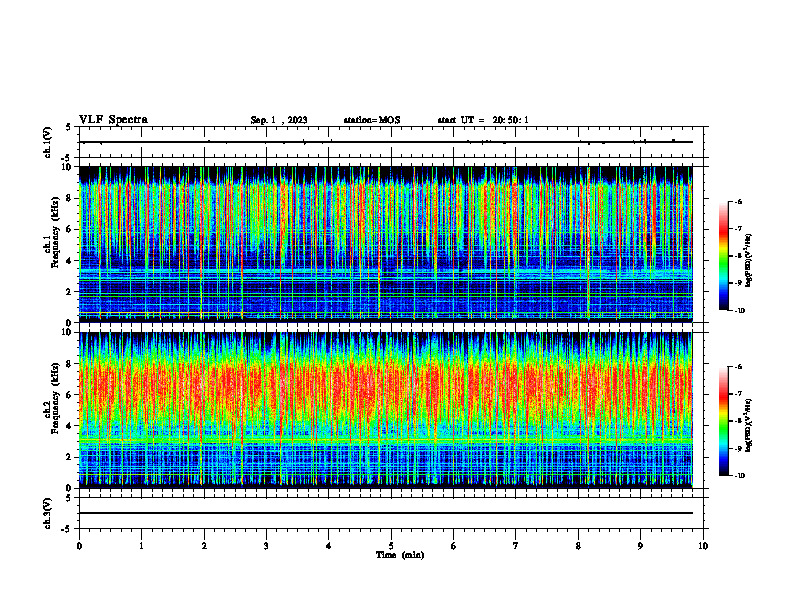Click the time axis tick label "0"

[79, 546]
